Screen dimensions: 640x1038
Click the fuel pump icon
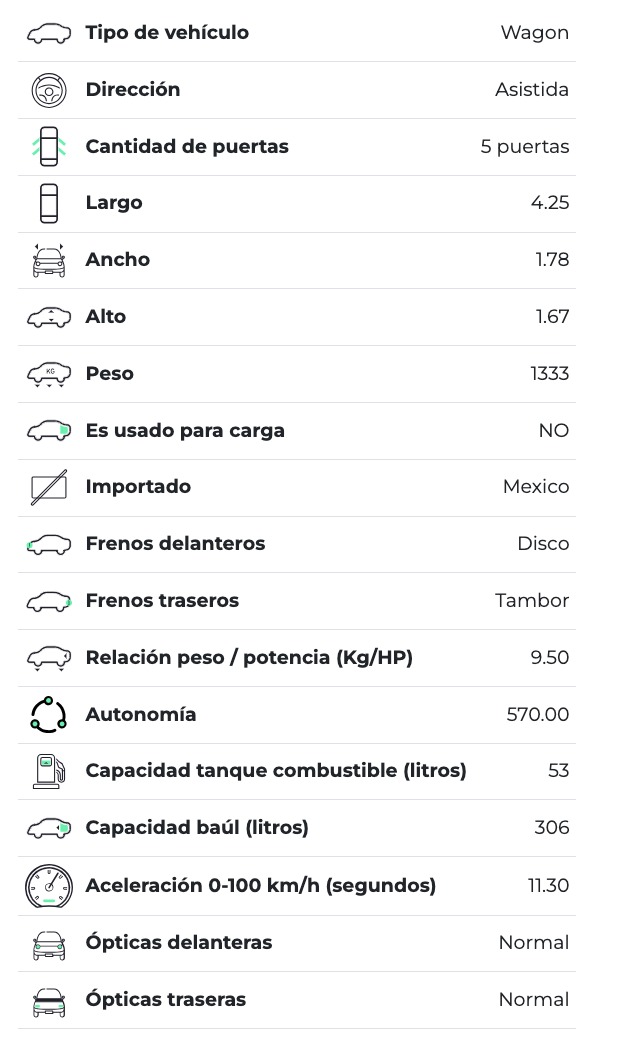pyautogui.click(x=49, y=771)
